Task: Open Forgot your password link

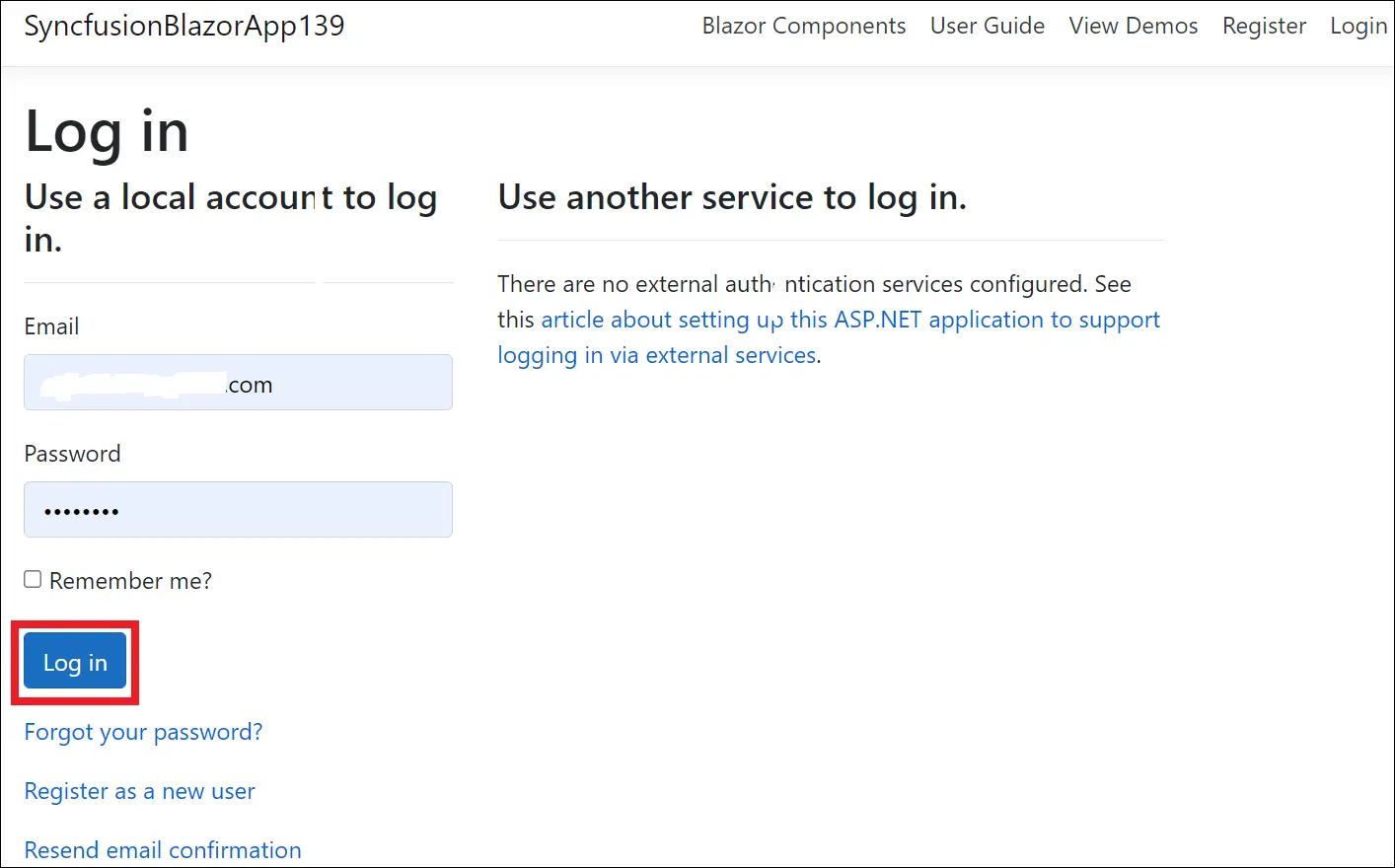Action: (142, 732)
